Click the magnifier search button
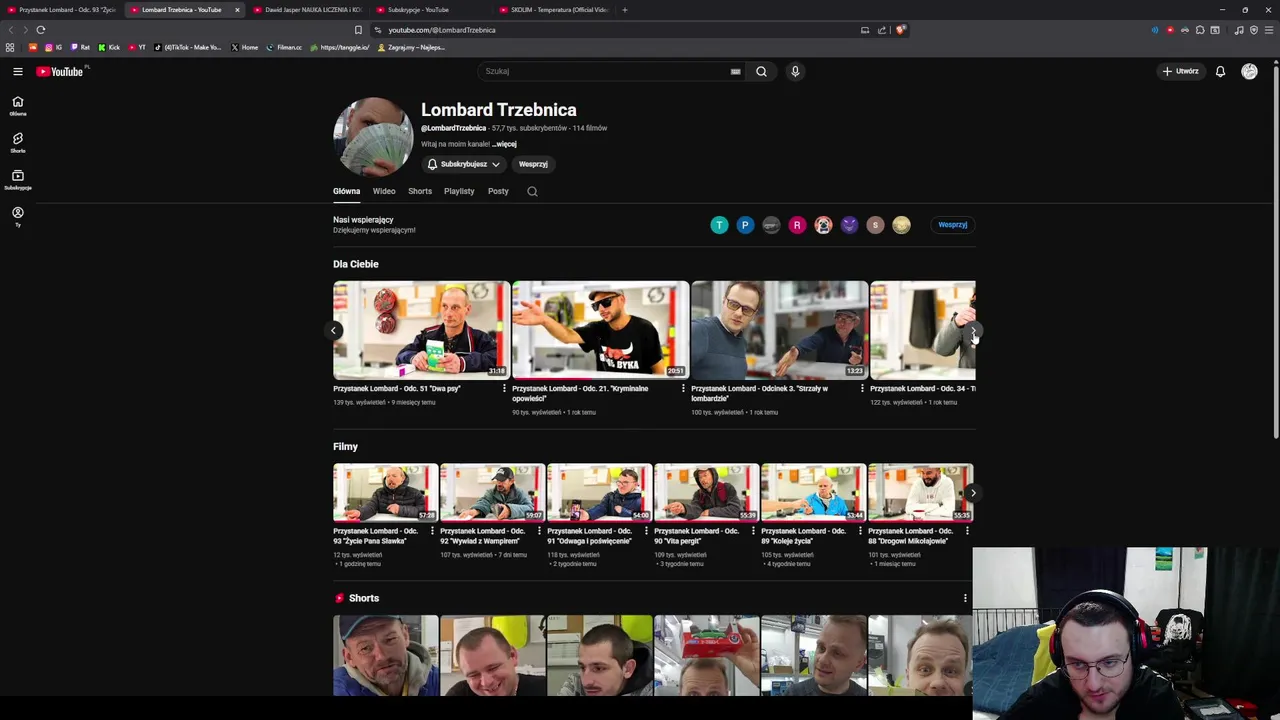This screenshot has width=1280, height=720. tap(761, 71)
